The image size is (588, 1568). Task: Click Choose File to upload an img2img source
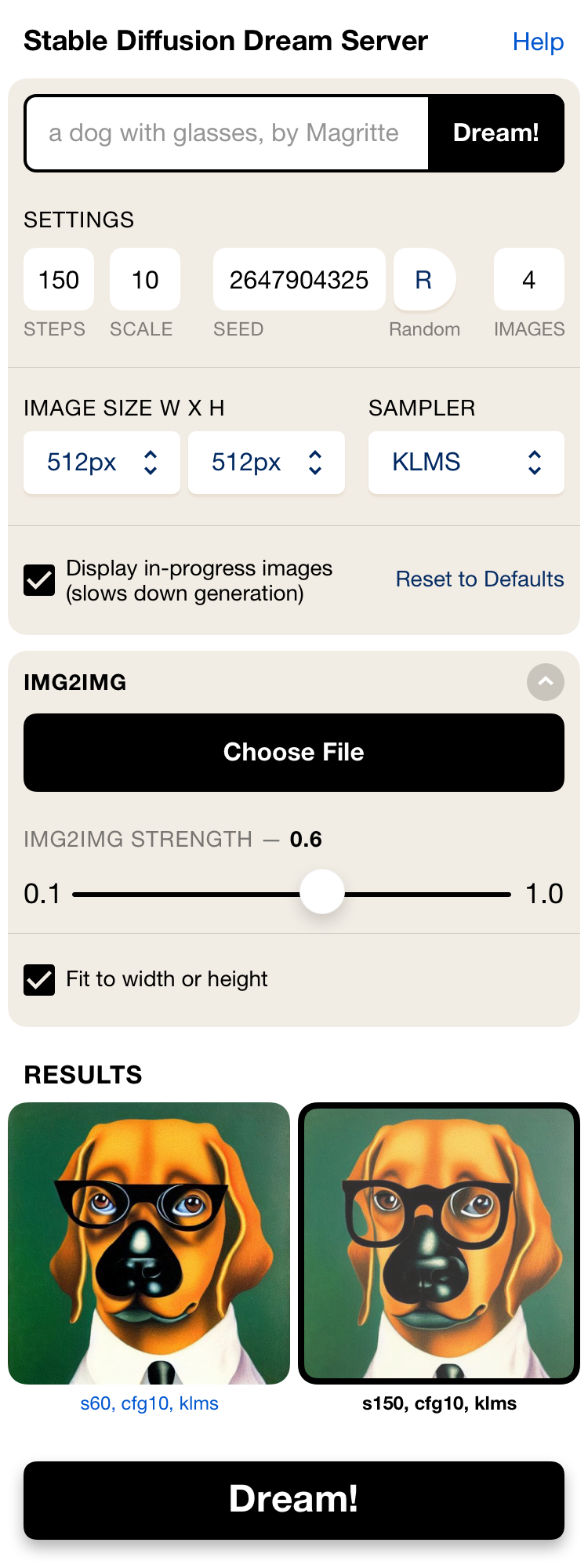[x=293, y=752]
